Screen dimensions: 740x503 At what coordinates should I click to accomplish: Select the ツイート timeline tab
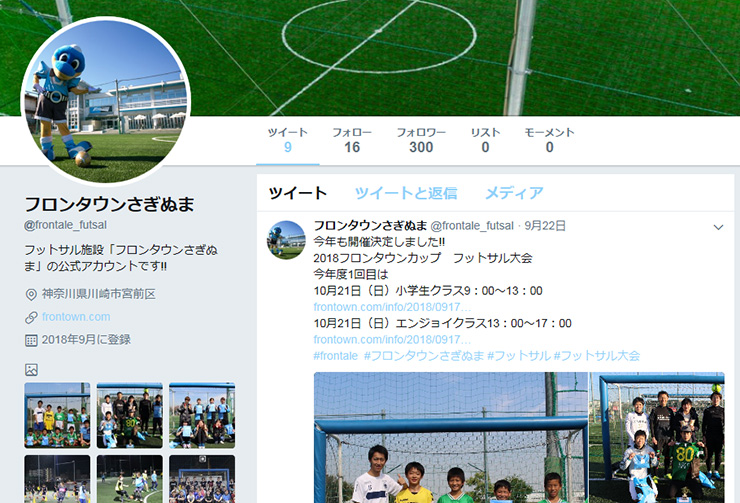298,193
